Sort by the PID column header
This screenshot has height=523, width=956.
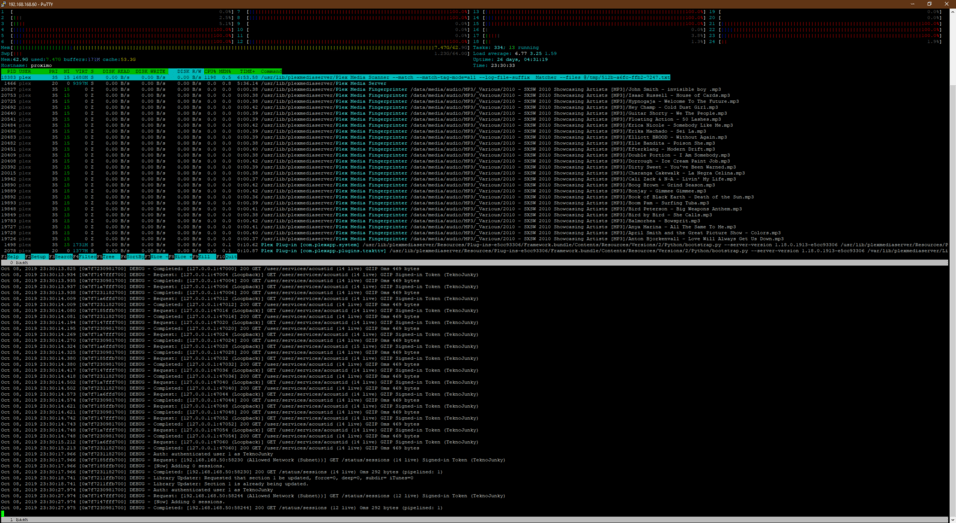(11, 71)
